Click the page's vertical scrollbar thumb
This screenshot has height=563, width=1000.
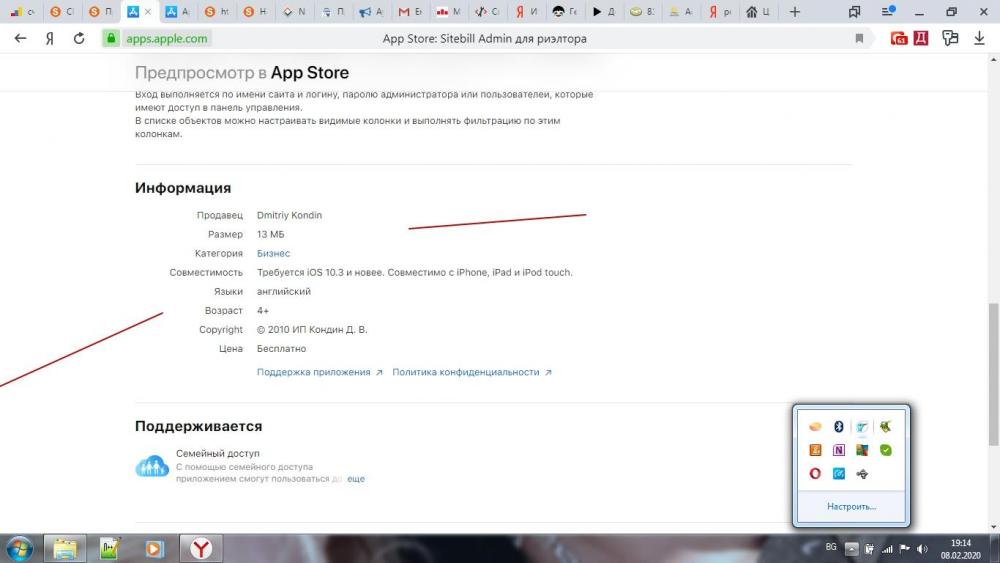click(993, 374)
